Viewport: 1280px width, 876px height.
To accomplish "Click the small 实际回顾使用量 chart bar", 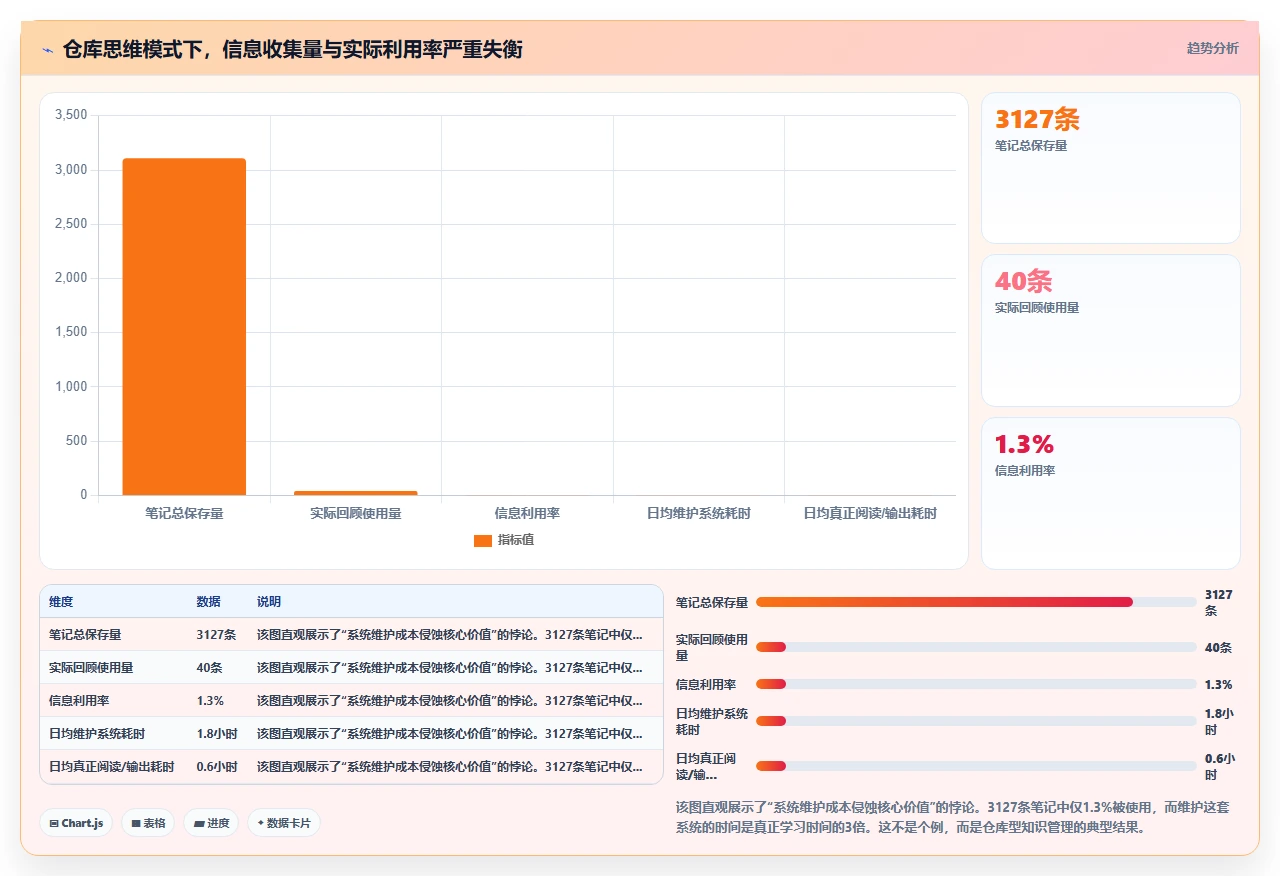I will click(355, 493).
